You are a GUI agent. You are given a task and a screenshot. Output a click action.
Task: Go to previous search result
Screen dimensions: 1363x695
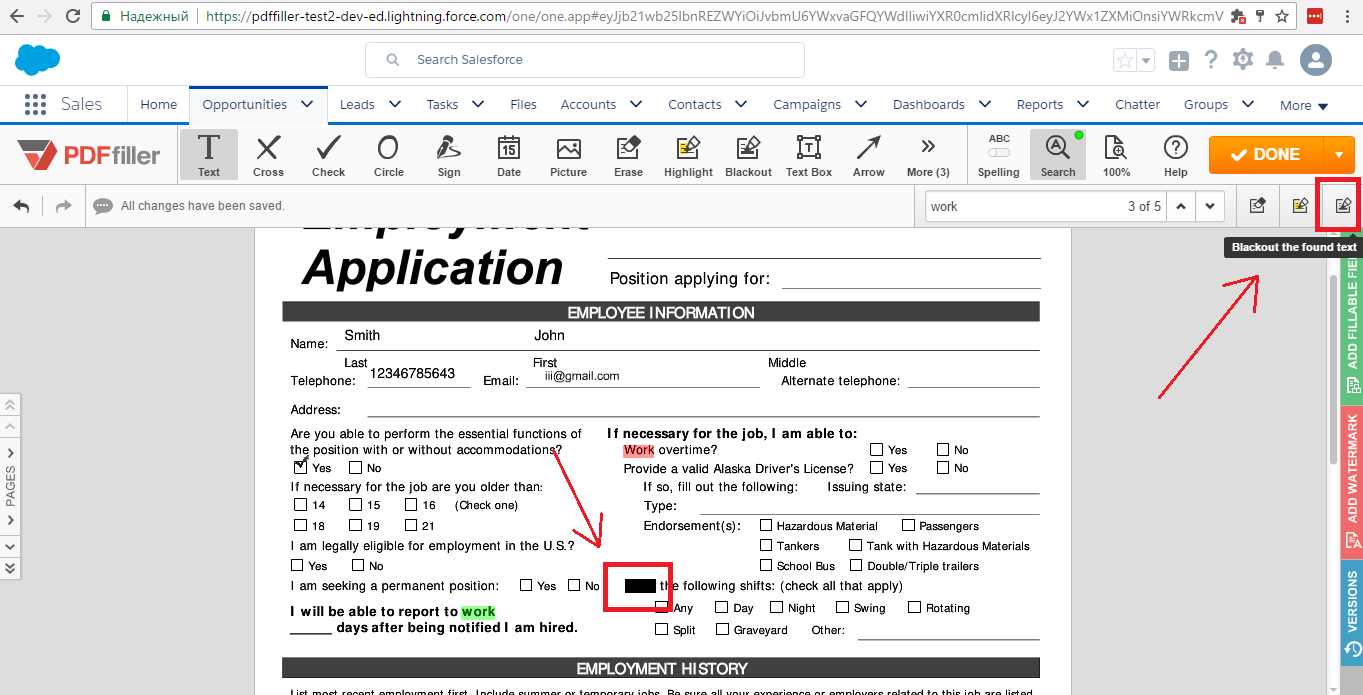tap(1181, 206)
